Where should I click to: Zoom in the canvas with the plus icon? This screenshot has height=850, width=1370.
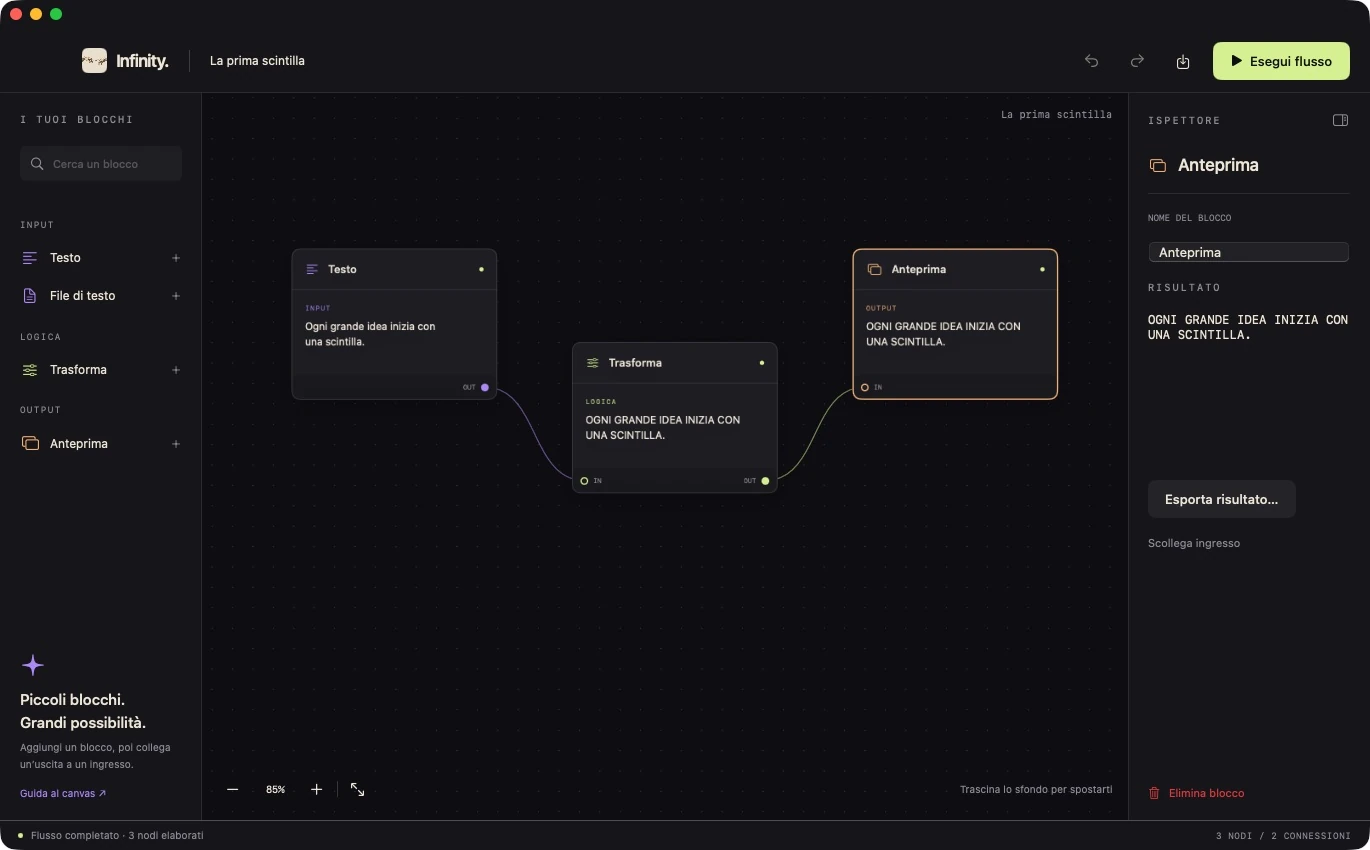[x=317, y=790]
